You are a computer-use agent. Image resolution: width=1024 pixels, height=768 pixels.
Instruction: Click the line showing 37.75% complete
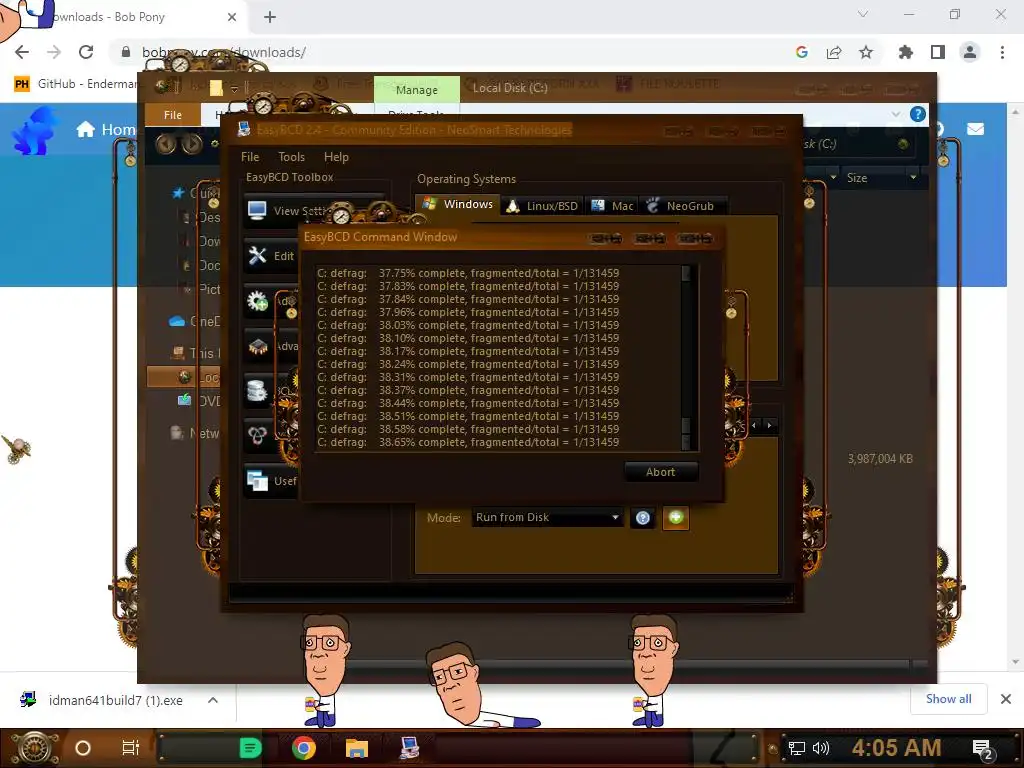pos(468,273)
